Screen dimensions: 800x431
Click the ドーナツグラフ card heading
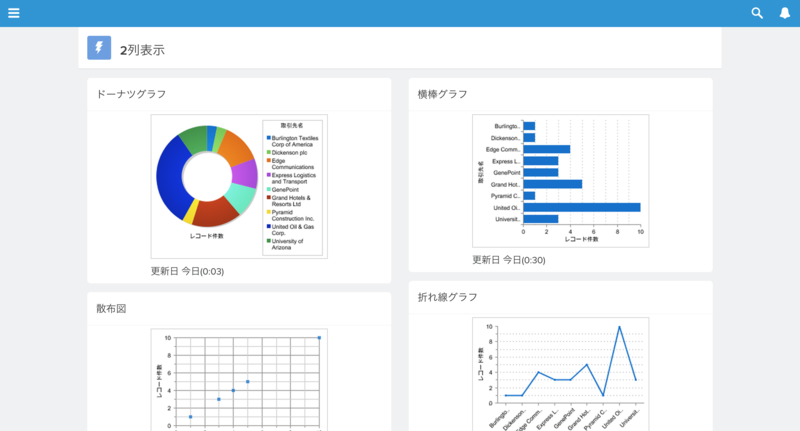click(131, 94)
